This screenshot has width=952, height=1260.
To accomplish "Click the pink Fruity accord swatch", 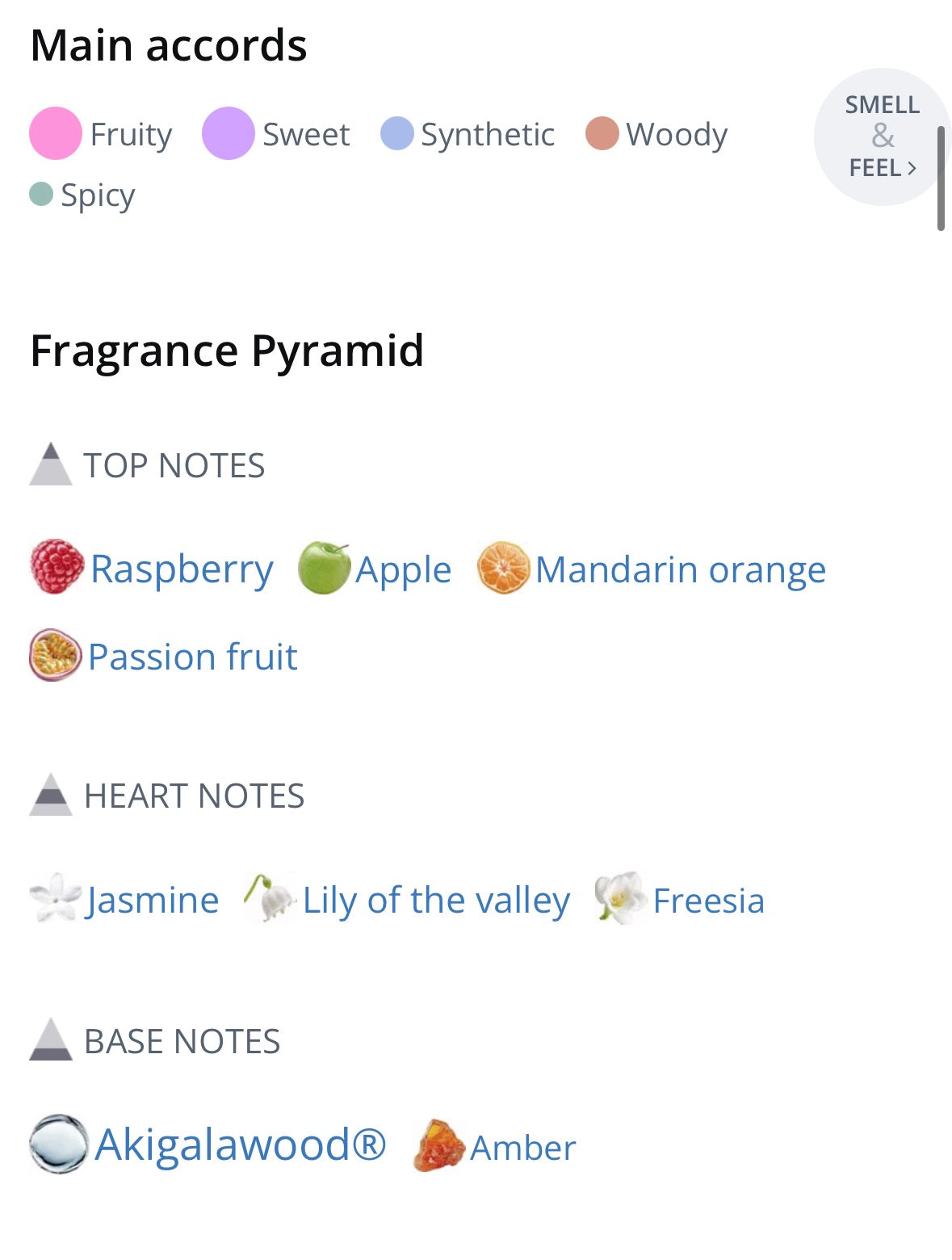I will 55,133.
